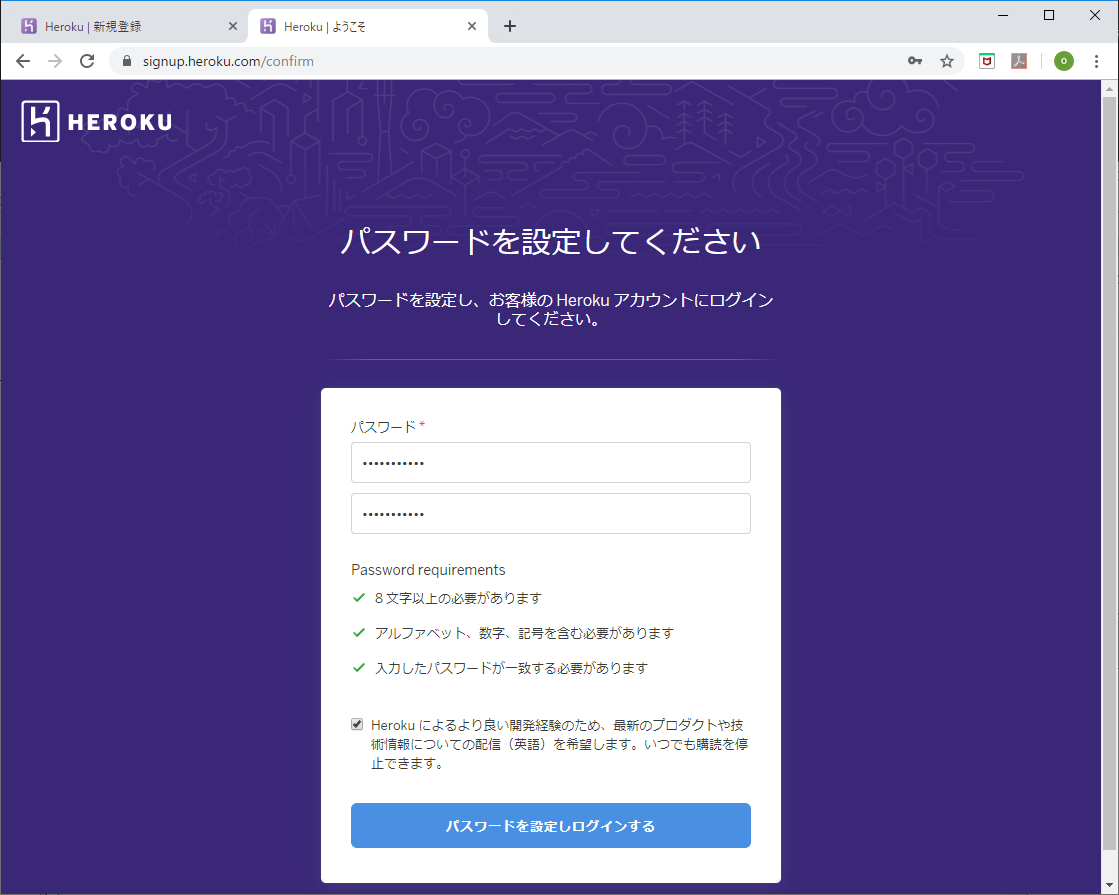This screenshot has width=1119, height=895.
Task: Go back using the browser back arrow
Action: click(x=23, y=61)
